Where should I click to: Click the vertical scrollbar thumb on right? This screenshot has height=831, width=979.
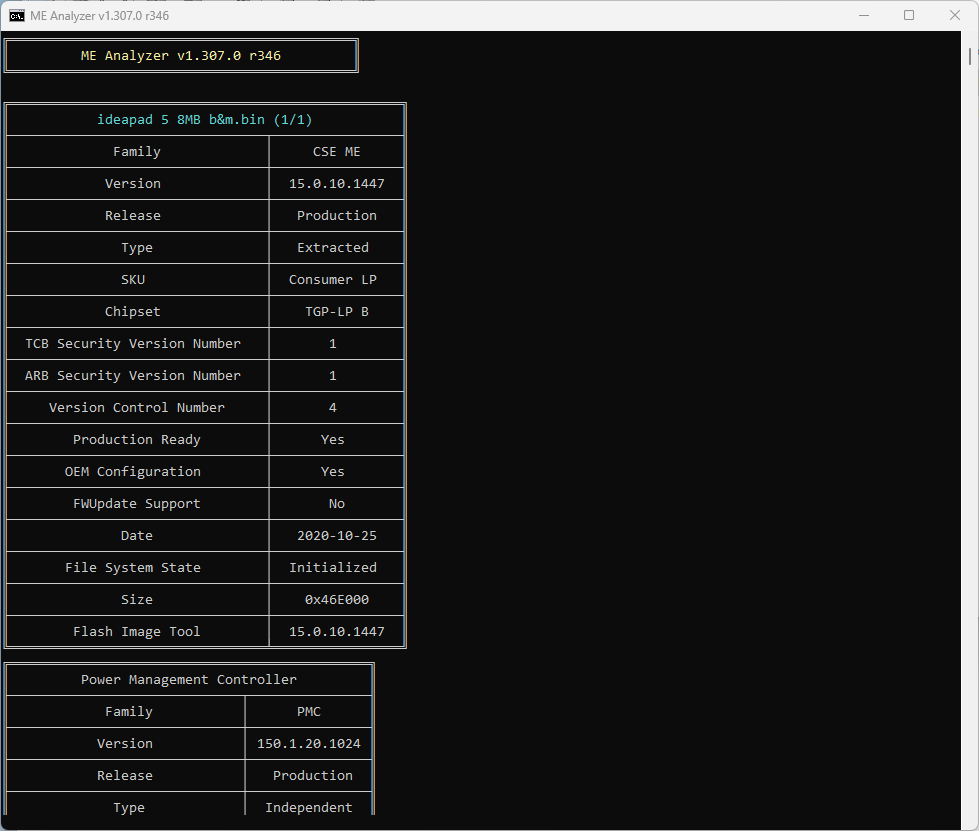[x=970, y=56]
